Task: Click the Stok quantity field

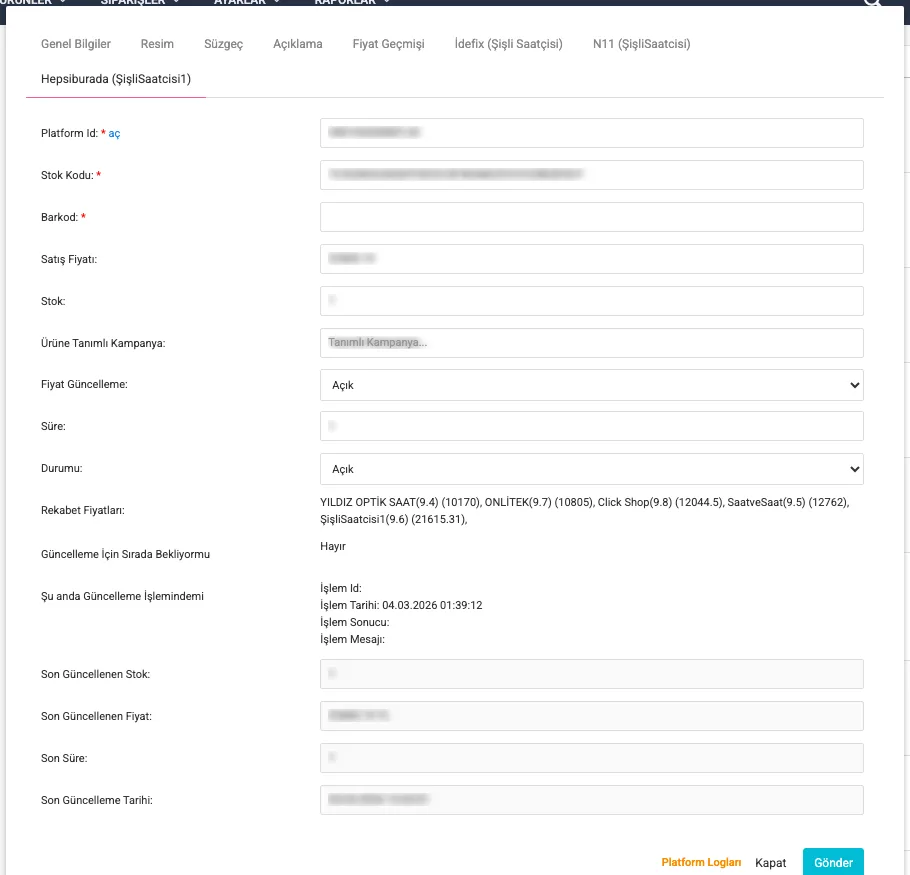Action: click(x=591, y=301)
